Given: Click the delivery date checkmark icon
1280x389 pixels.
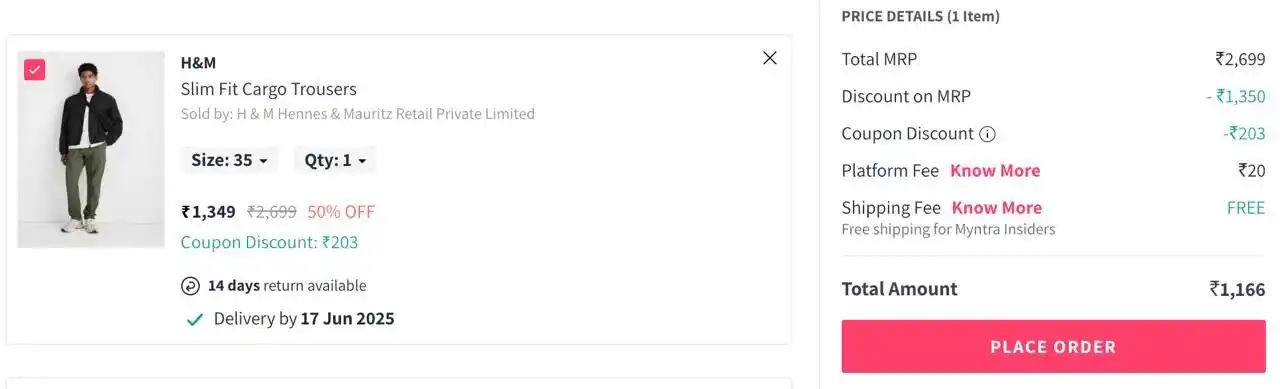Looking at the screenshot, I should (195, 320).
